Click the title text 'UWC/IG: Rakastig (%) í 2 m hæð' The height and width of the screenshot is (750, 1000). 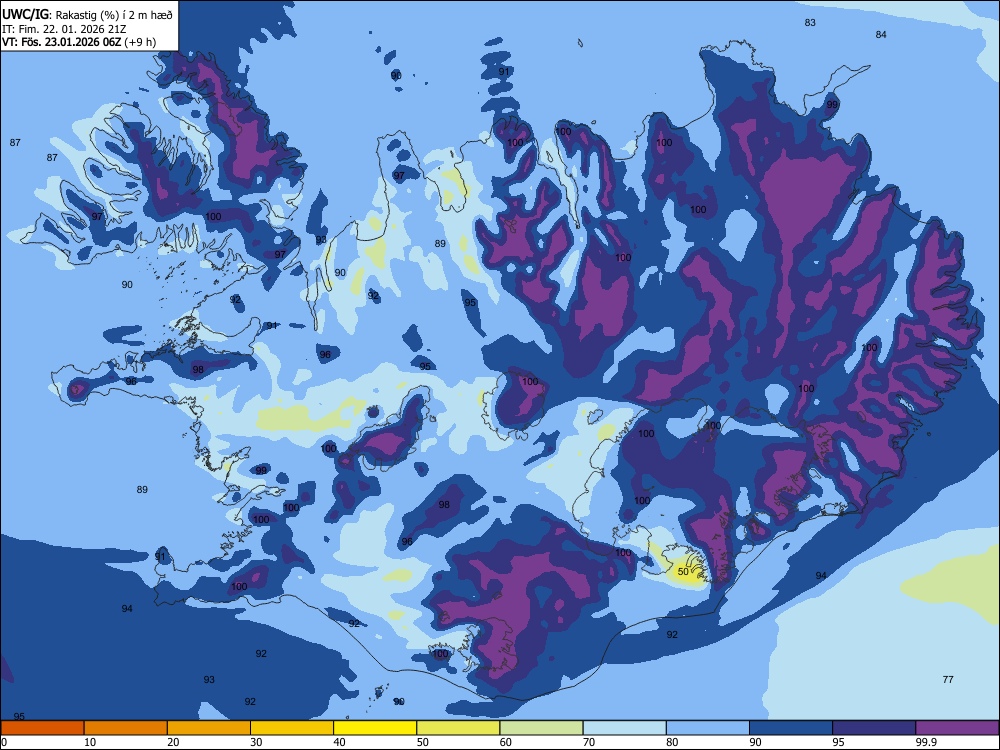click(87, 15)
